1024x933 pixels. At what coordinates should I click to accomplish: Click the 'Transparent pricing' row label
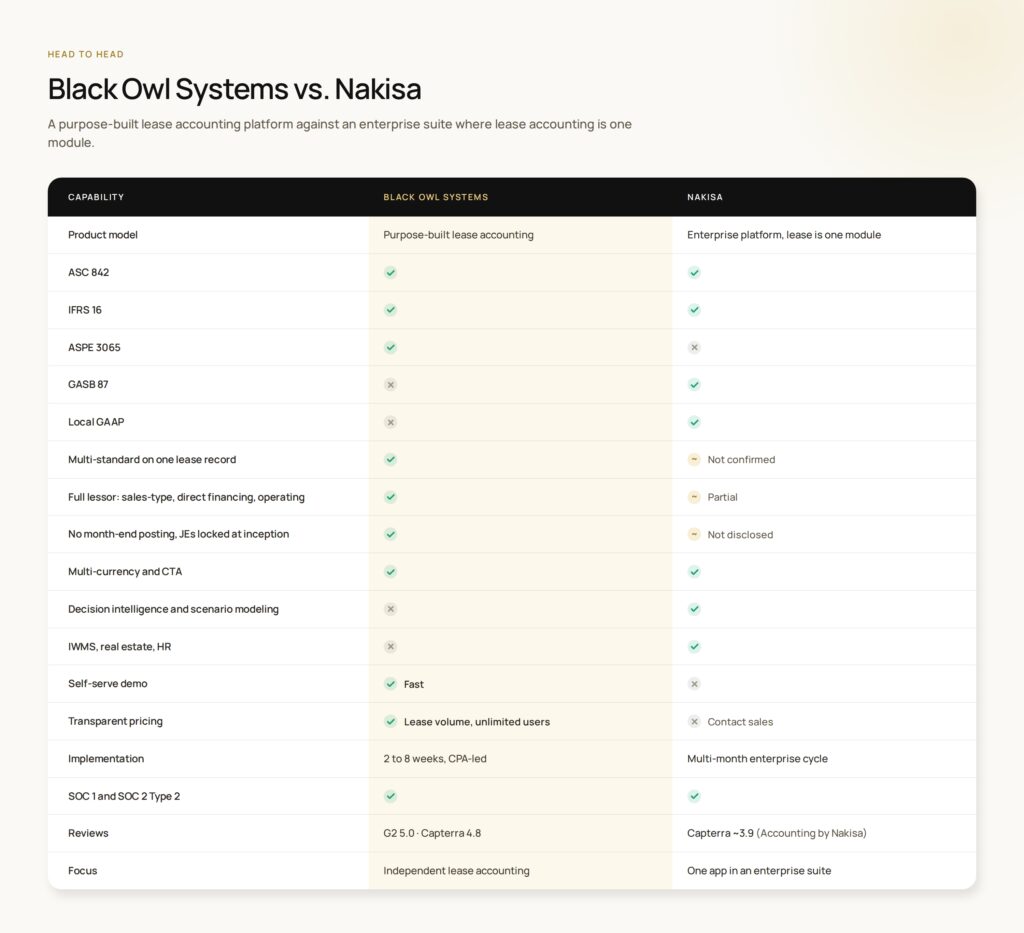(115, 721)
